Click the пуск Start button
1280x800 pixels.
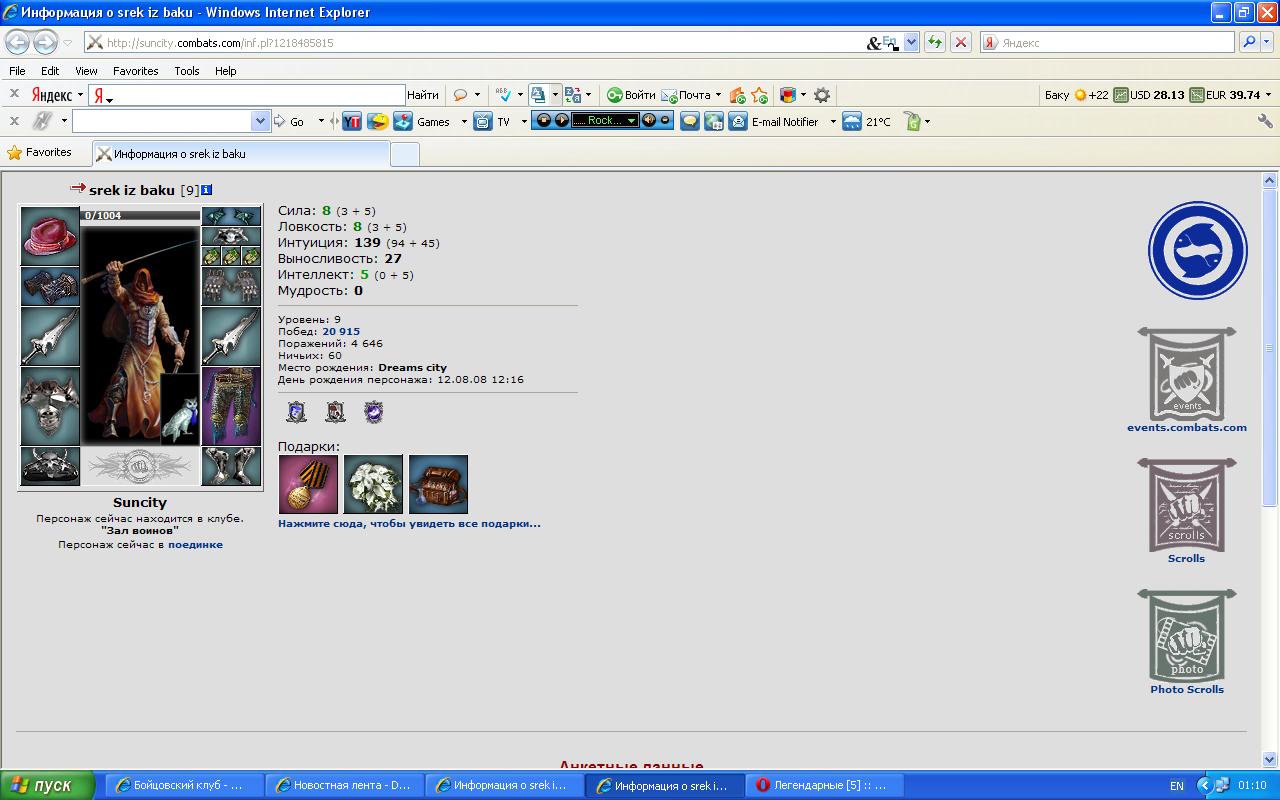(x=48, y=785)
